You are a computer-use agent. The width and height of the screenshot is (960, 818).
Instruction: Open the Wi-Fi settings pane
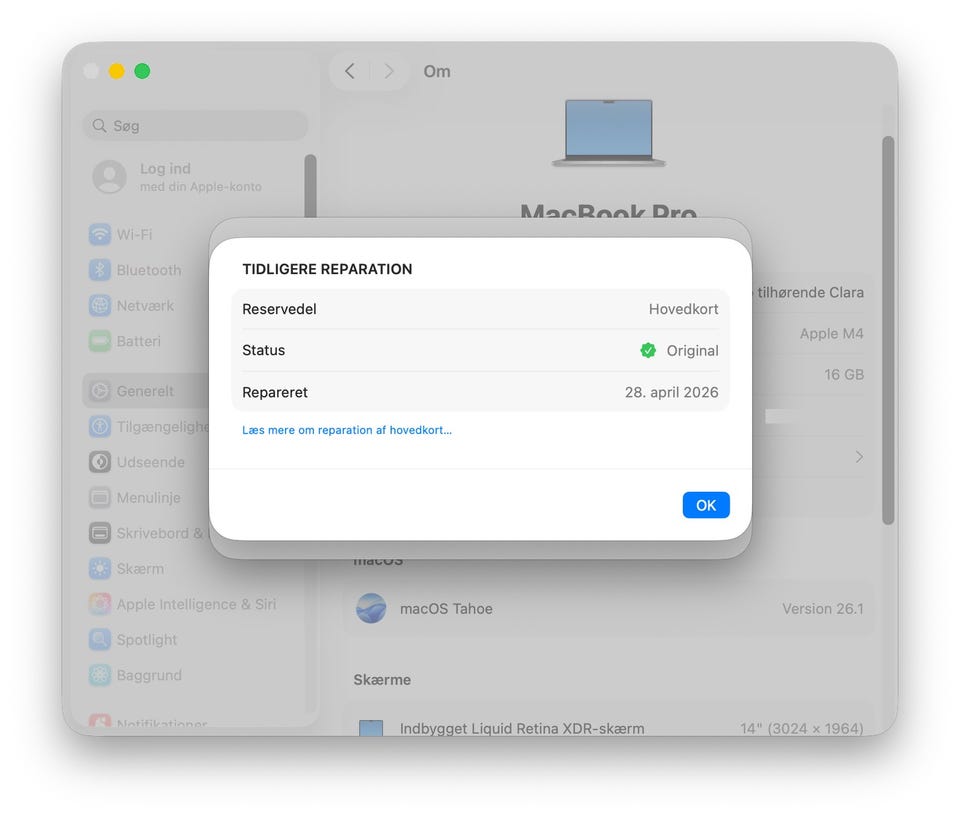[134, 235]
